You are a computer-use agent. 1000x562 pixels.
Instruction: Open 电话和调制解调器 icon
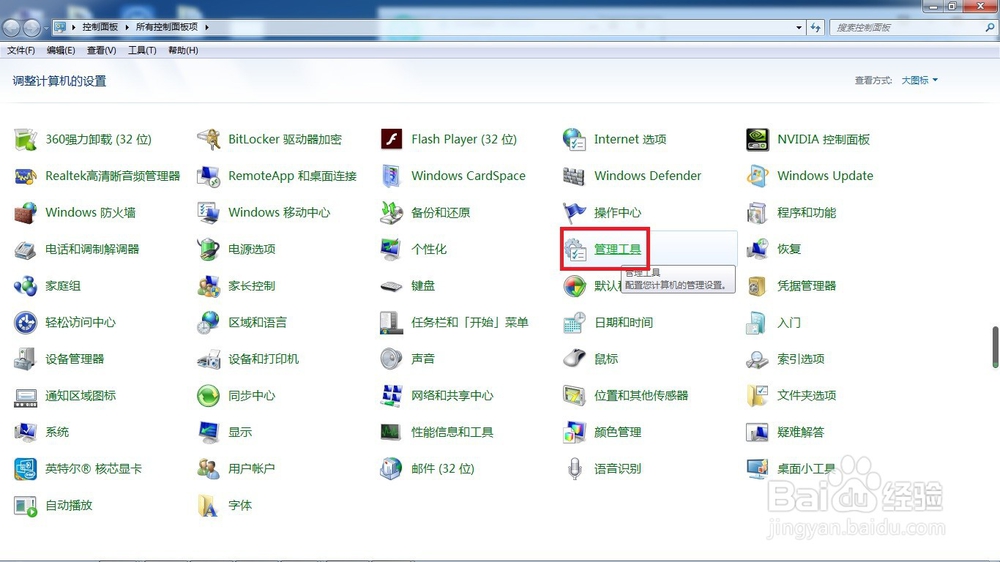[x=26, y=249]
